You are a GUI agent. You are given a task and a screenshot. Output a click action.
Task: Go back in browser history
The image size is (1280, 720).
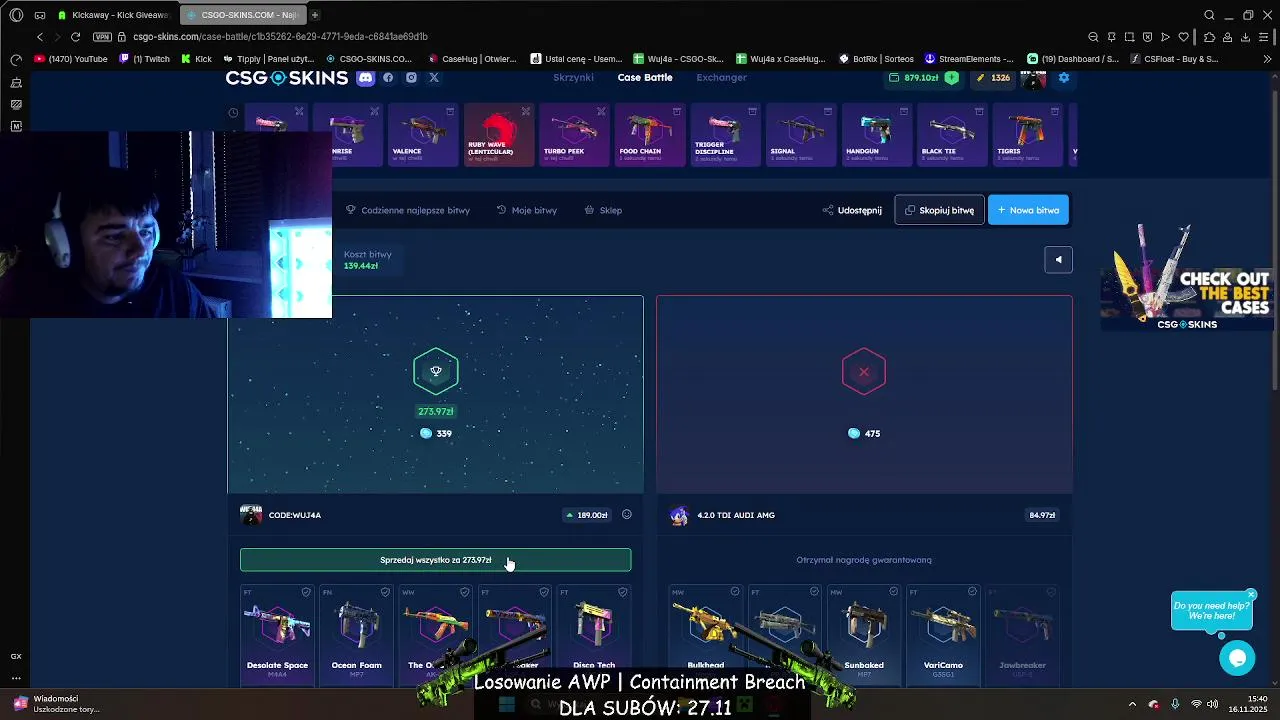tap(40, 37)
